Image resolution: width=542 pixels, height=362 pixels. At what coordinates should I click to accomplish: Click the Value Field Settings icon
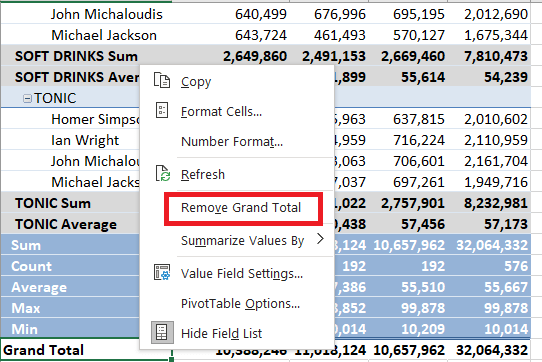[162, 272]
